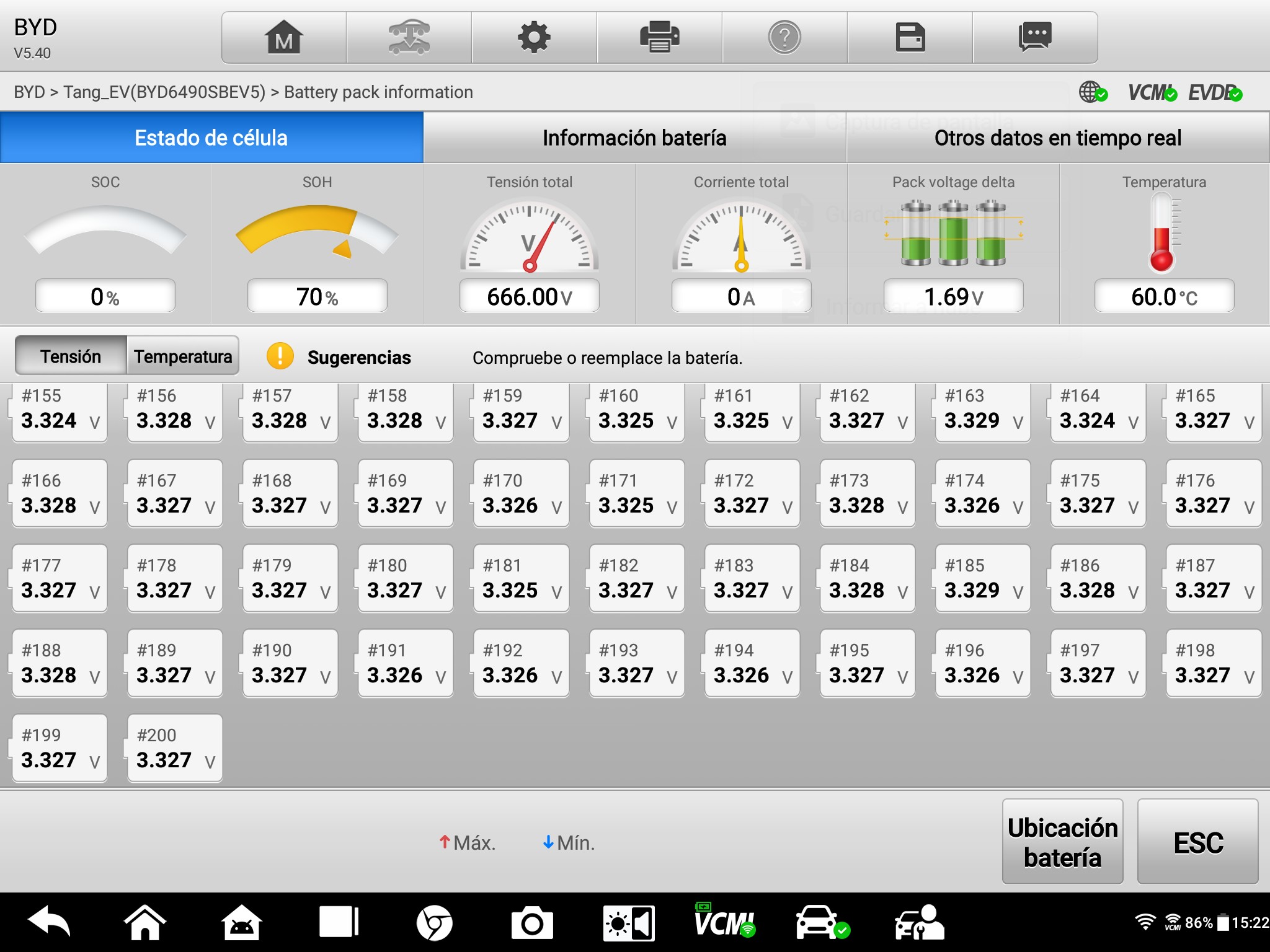Open the main menu home icon

[x=284, y=38]
